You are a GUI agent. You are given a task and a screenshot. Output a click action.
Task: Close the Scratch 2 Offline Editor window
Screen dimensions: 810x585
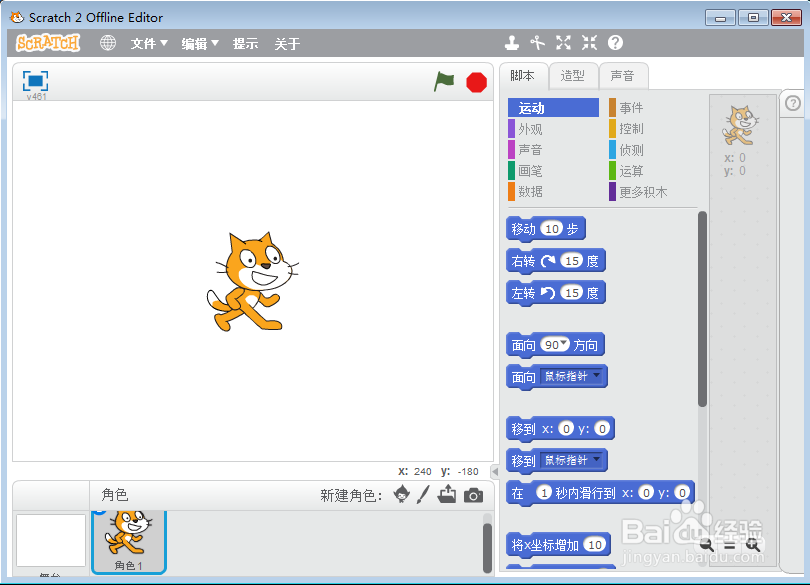[x=786, y=18]
